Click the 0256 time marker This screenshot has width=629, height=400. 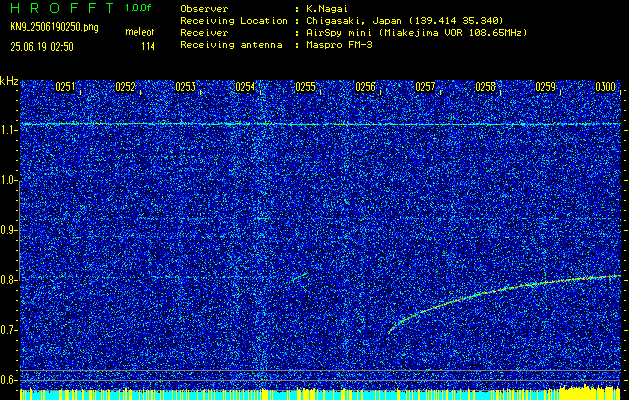tap(365, 87)
